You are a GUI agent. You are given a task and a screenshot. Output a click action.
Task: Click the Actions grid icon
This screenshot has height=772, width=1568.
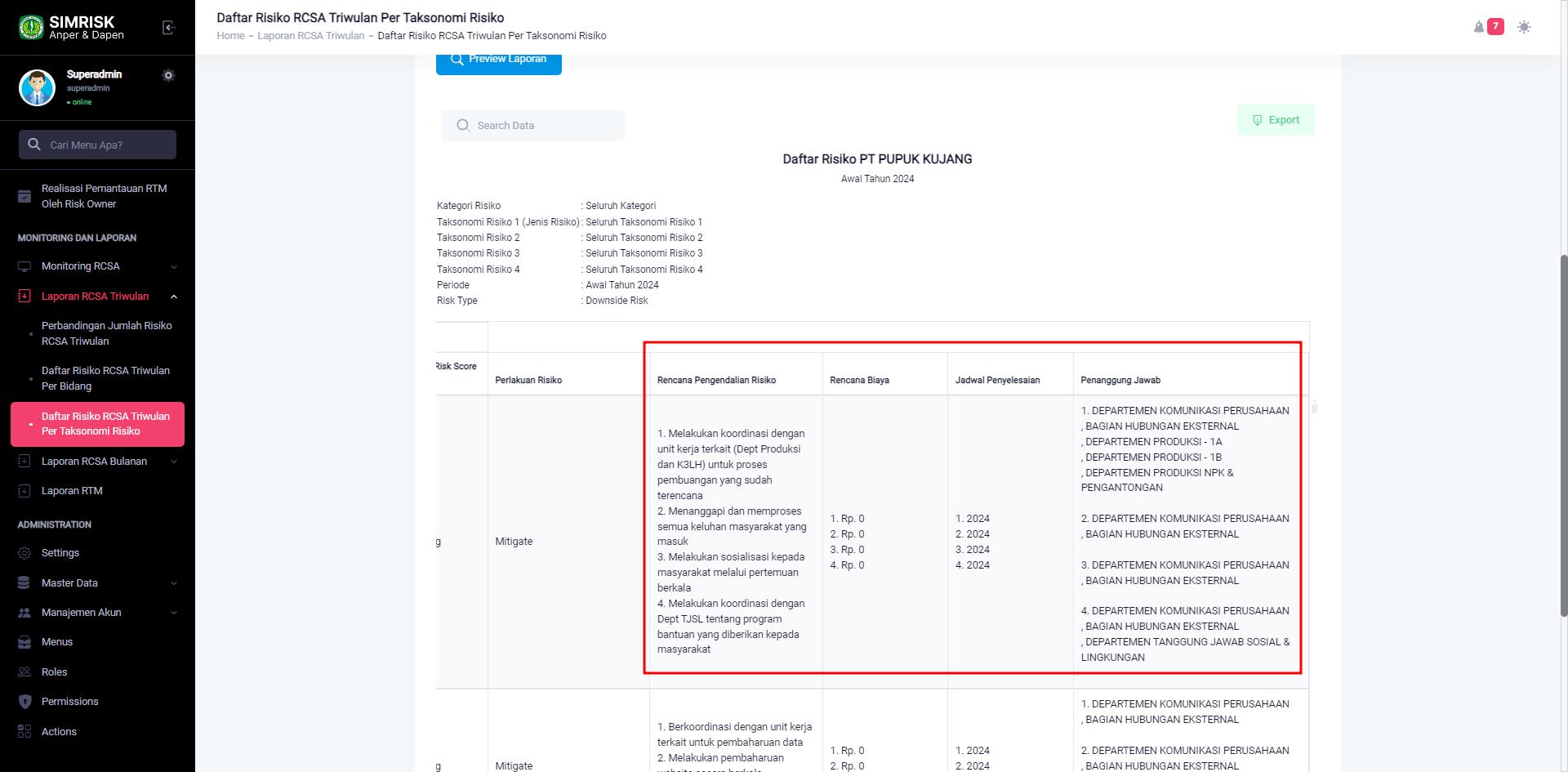24,732
